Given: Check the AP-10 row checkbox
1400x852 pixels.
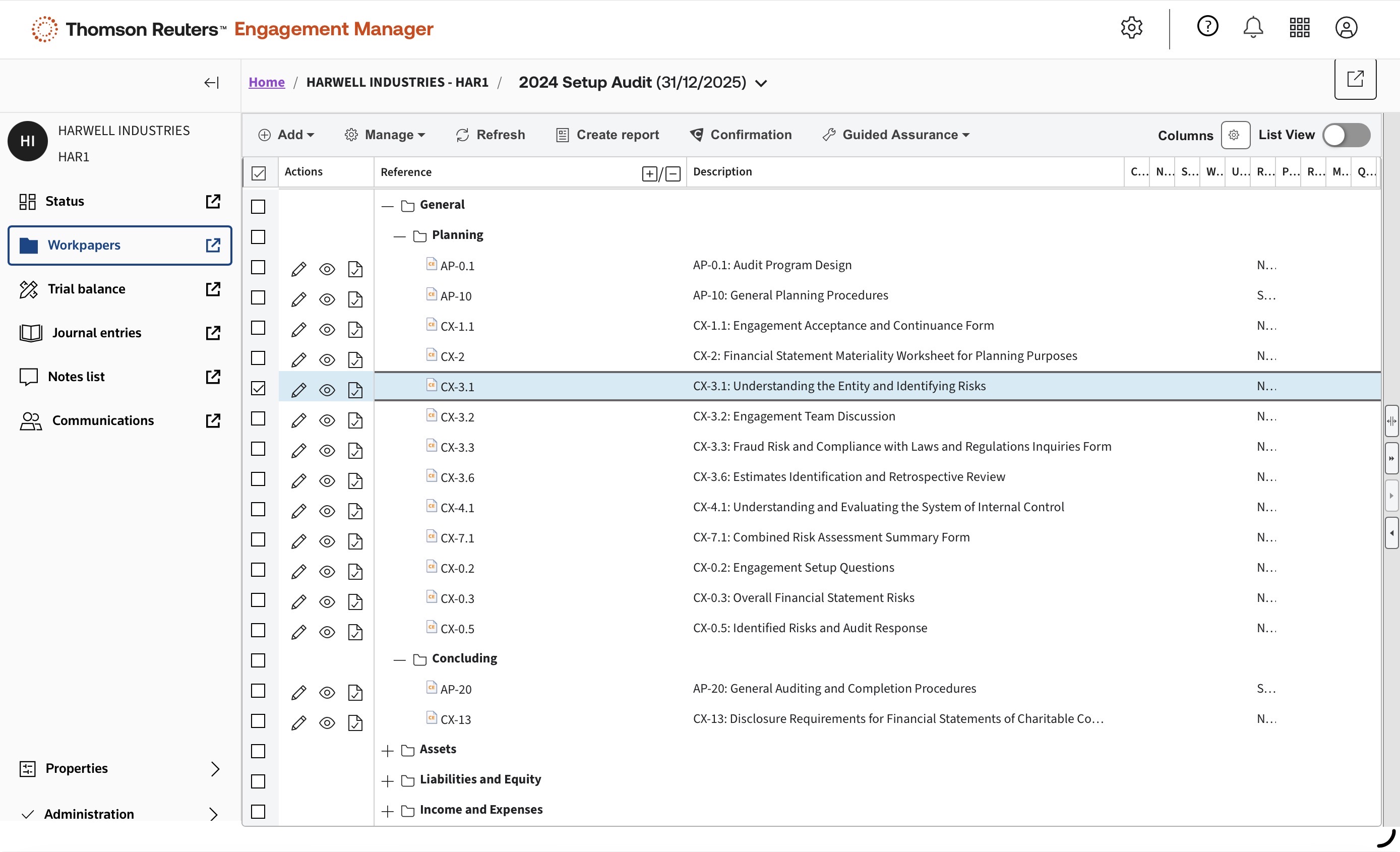Looking at the screenshot, I should pos(258,297).
